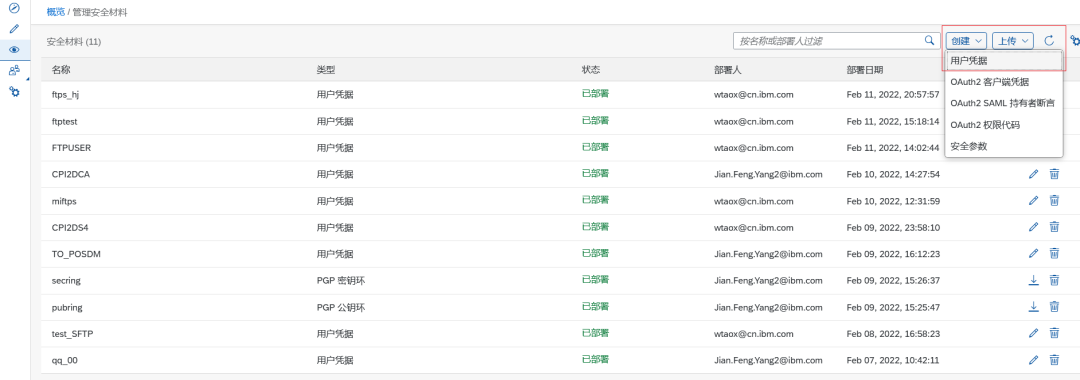Screen dimensions: 1080x380
Task: Click the 部署日期 column header
Action: 865,70
